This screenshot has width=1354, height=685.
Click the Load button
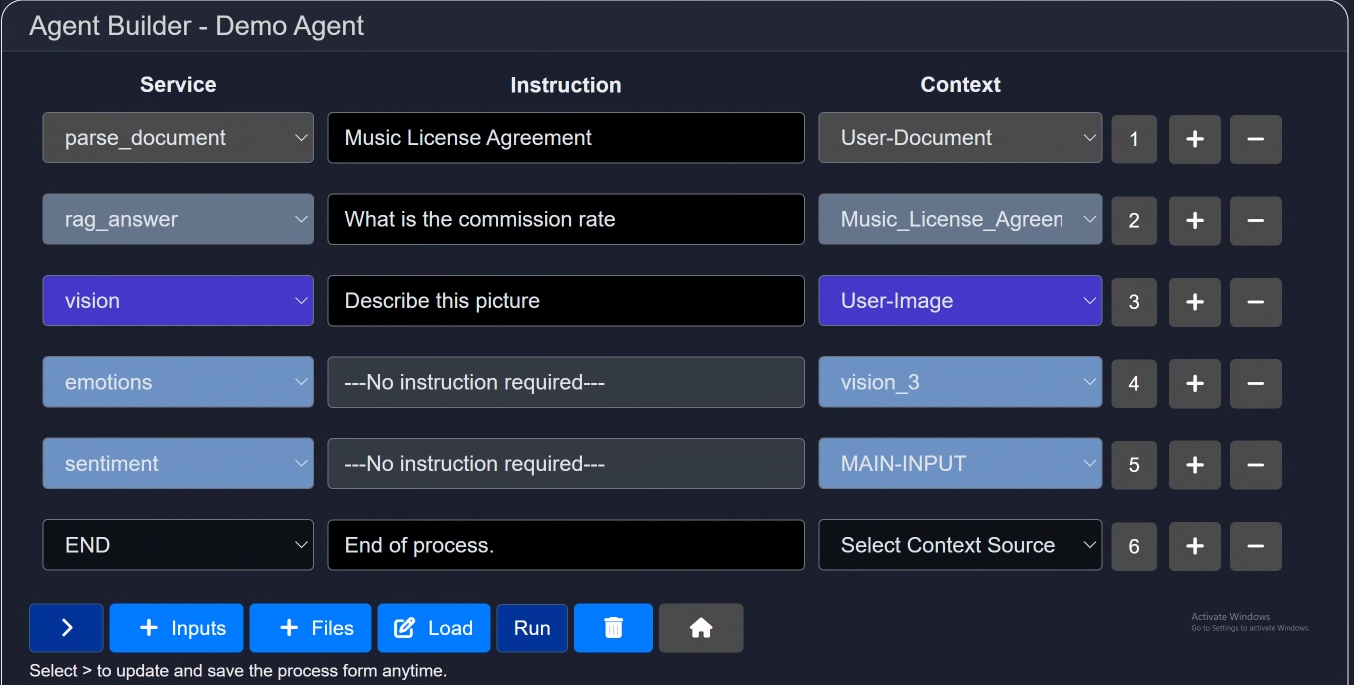[x=434, y=628]
